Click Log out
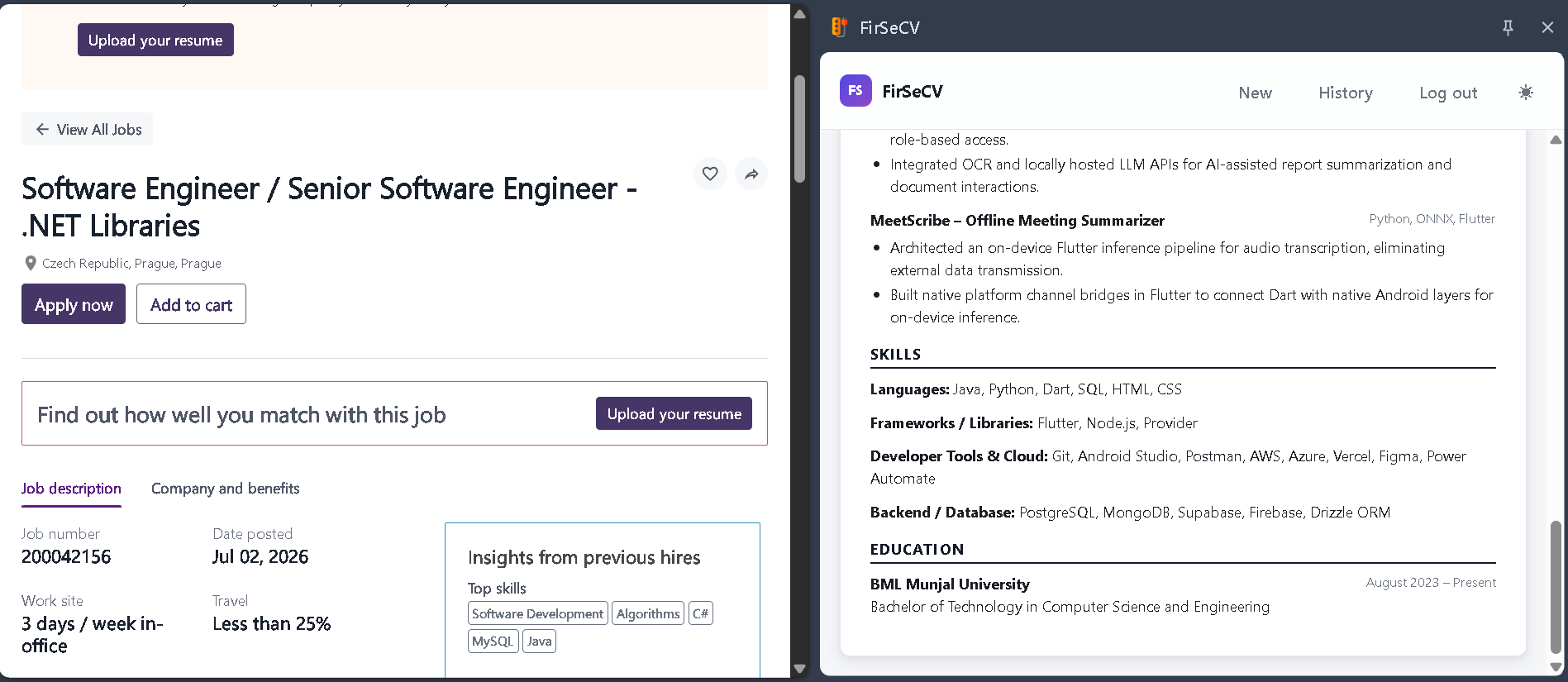The image size is (1568, 682). pos(1448,93)
